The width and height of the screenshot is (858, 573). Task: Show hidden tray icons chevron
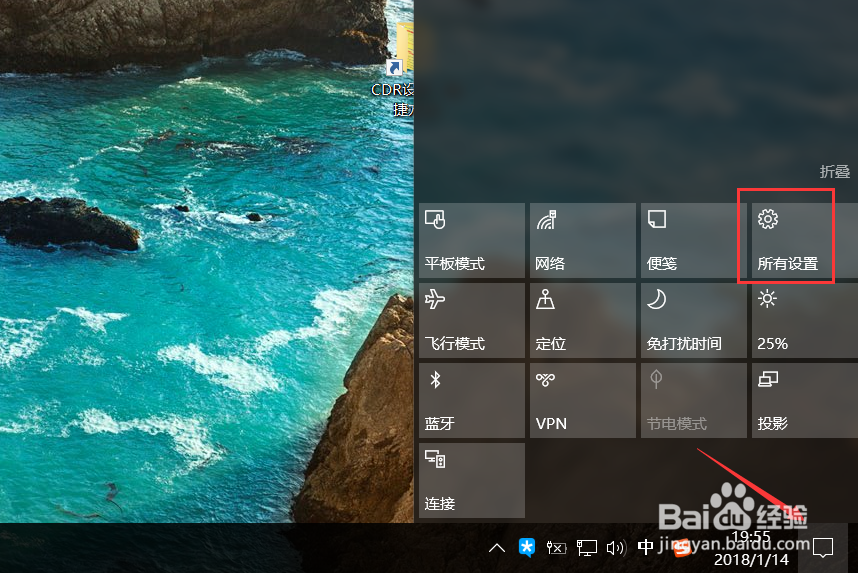pyautogui.click(x=497, y=547)
